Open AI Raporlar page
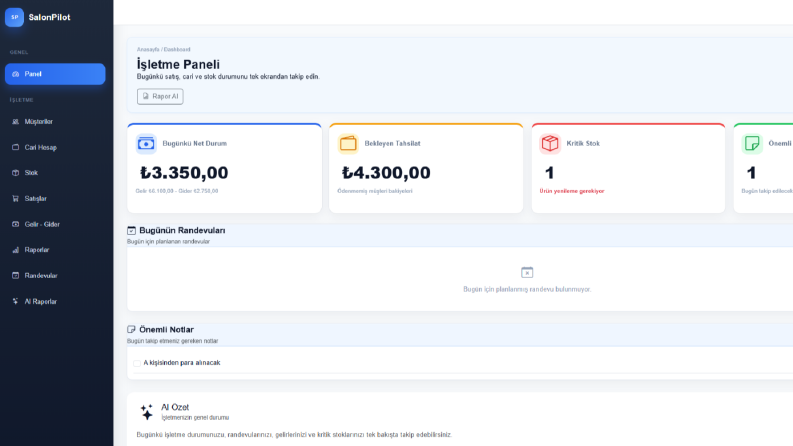The width and height of the screenshot is (793, 446). pyautogui.click(x=55, y=301)
